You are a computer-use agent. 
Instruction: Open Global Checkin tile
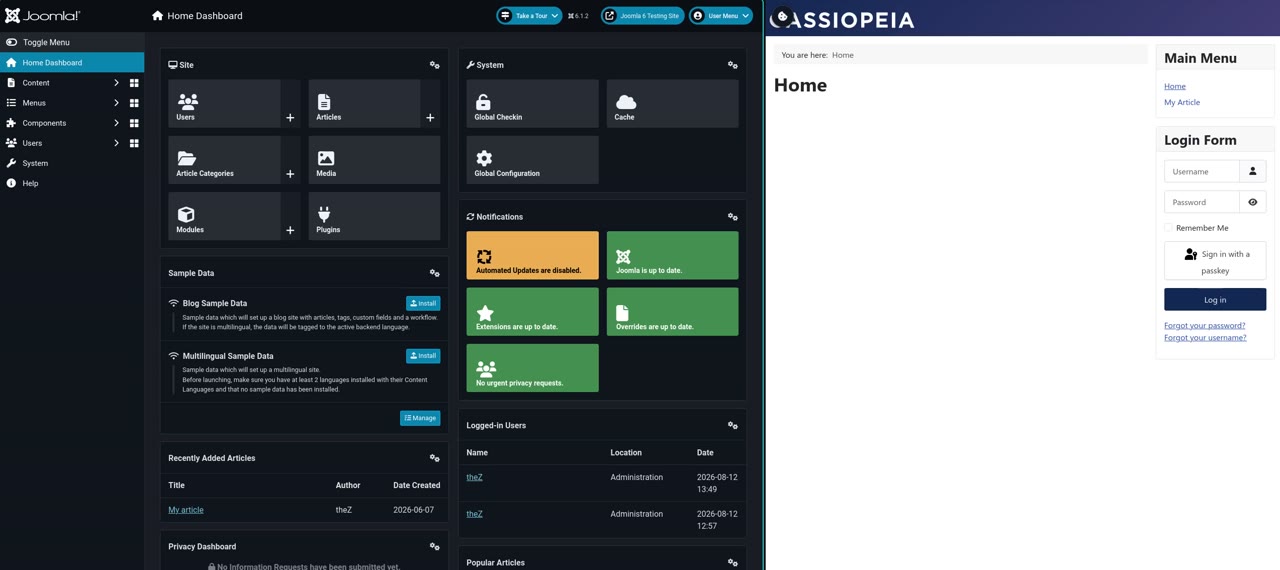click(532, 104)
